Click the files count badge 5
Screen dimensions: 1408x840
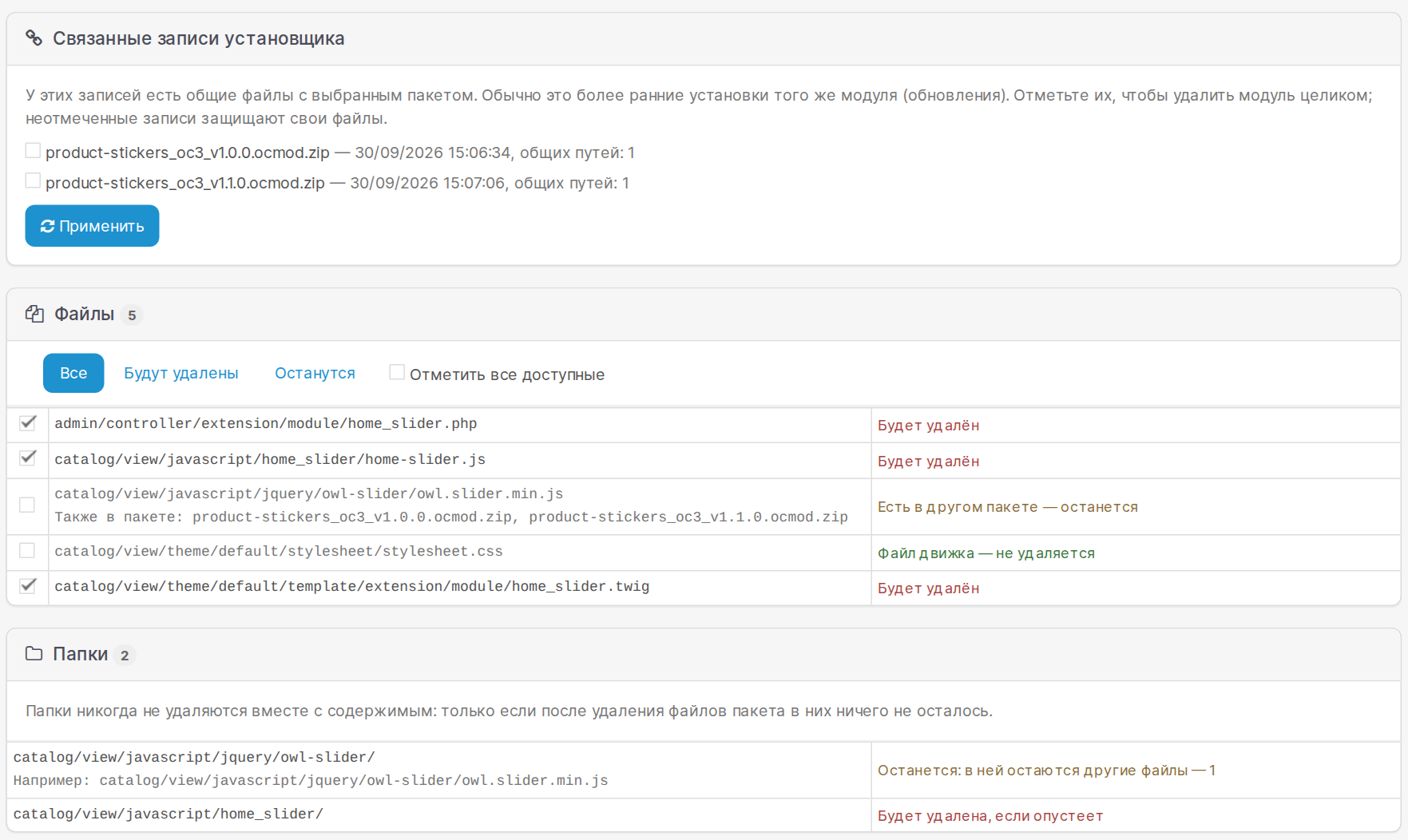(132, 315)
